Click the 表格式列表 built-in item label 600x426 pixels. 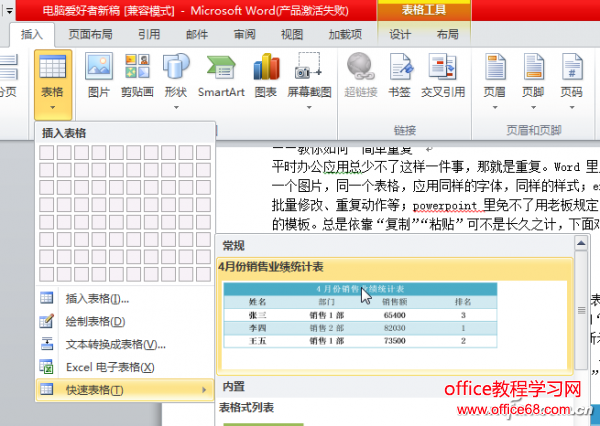pyautogui.click(x=246, y=408)
